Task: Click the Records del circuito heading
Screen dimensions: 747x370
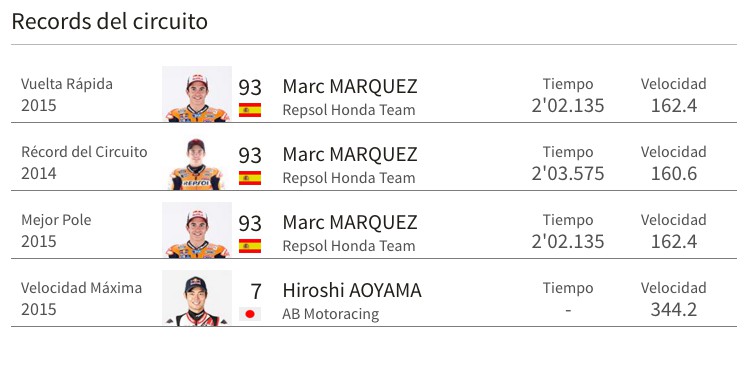Action: point(110,21)
